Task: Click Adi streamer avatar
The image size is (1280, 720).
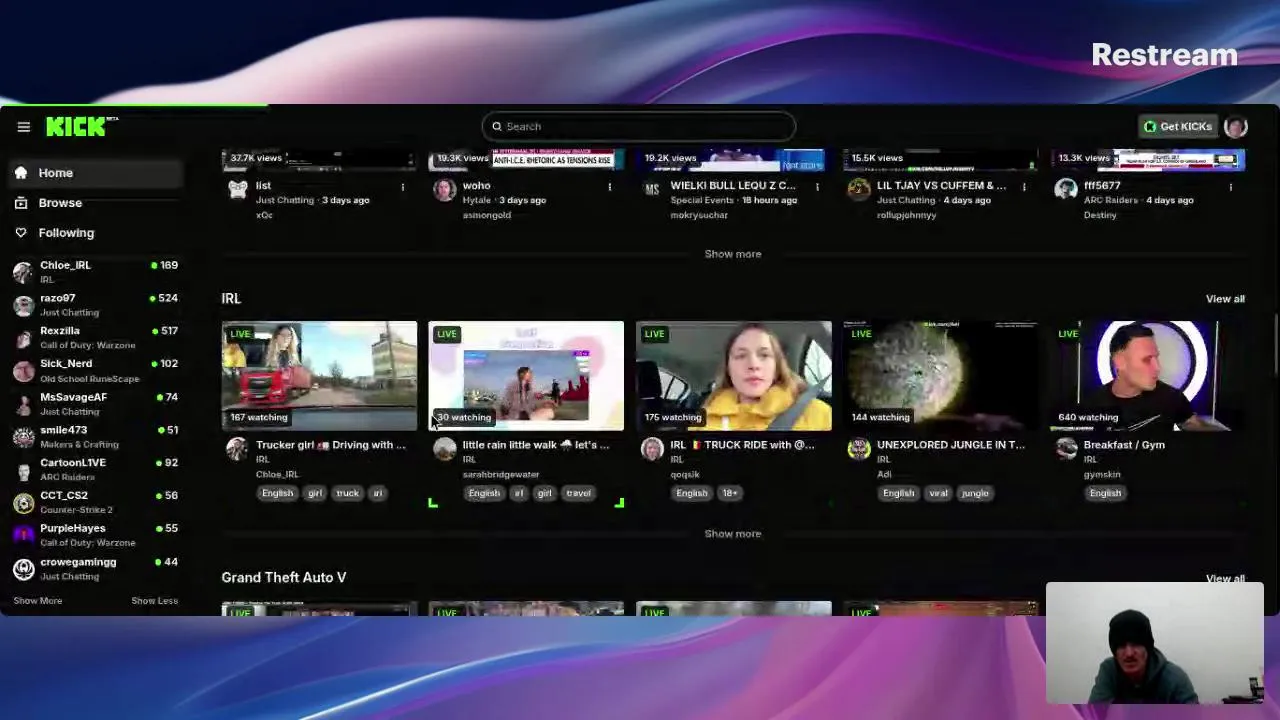Action: click(859, 449)
